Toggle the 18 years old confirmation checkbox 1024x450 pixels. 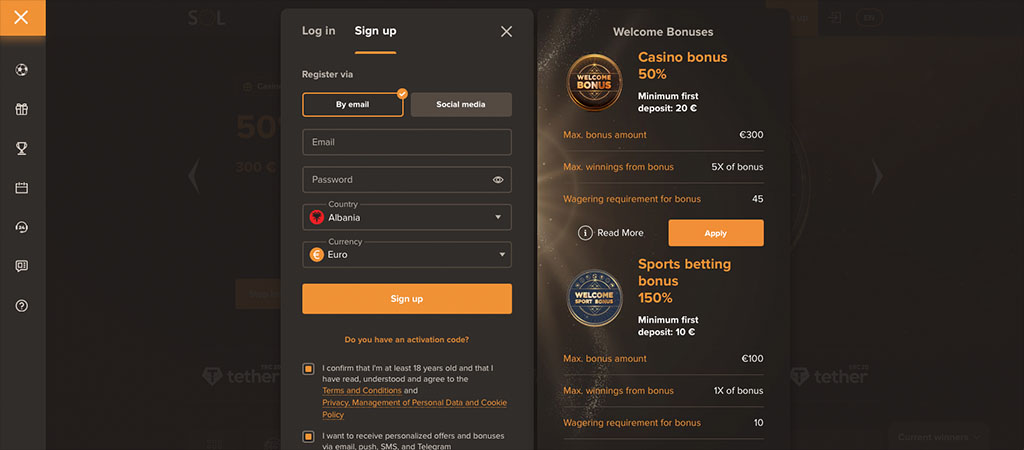pos(308,369)
